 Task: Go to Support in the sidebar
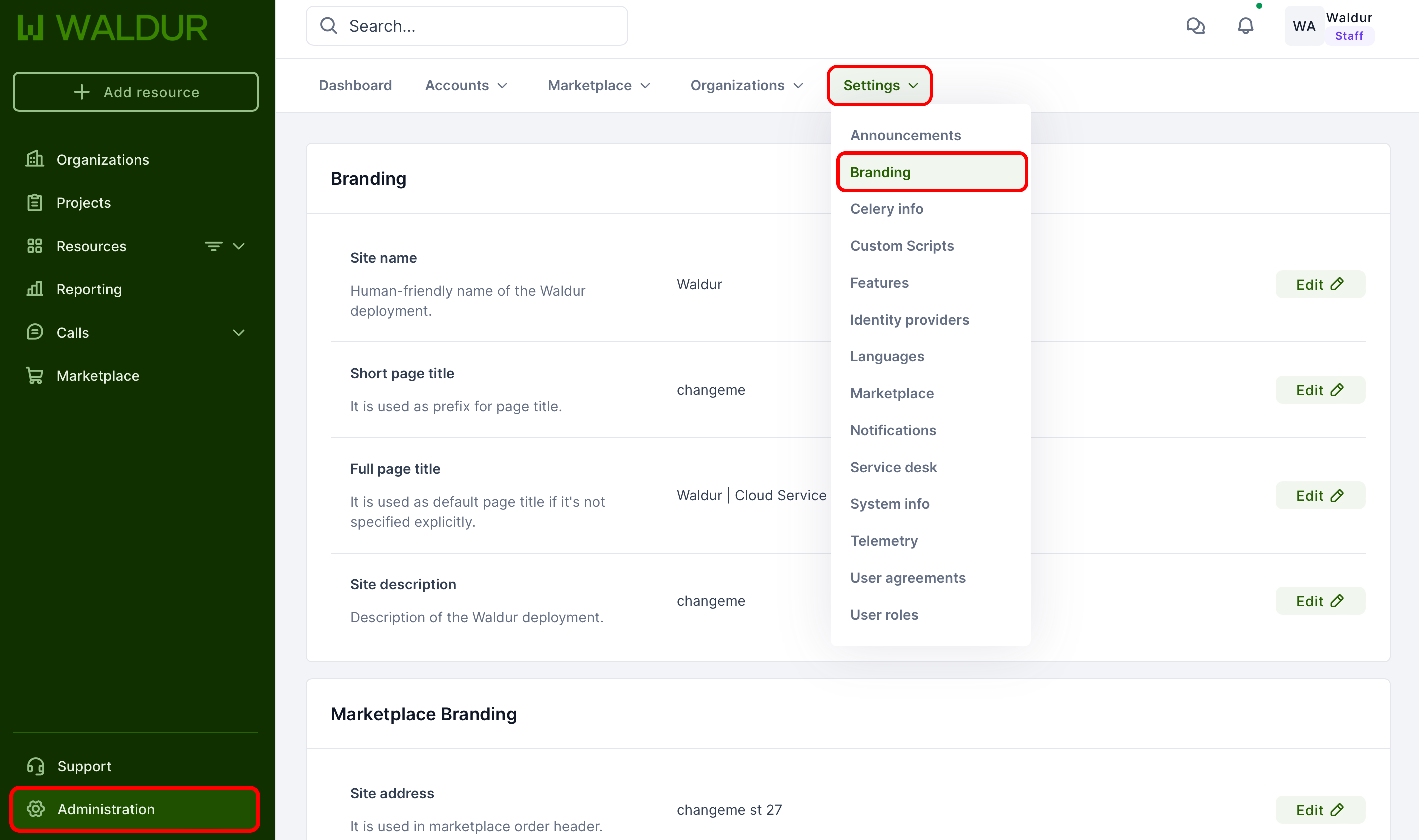pos(84,766)
